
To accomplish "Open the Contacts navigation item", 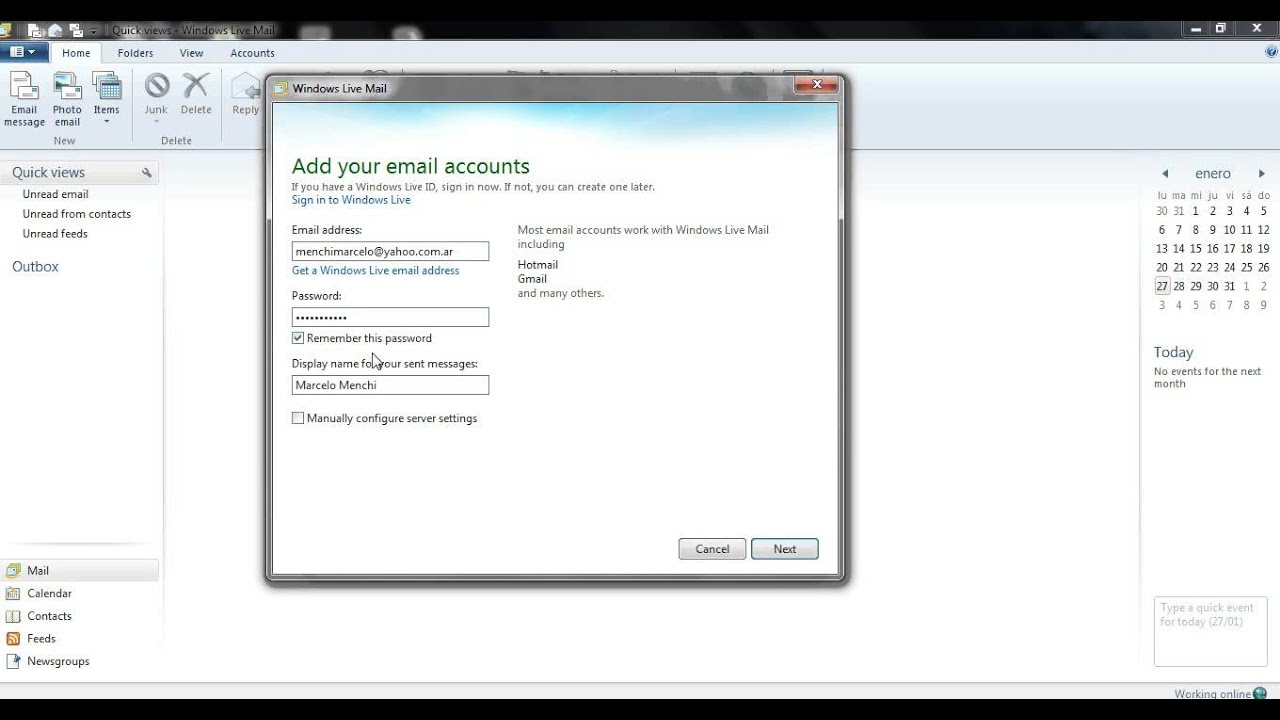I will point(49,616).
